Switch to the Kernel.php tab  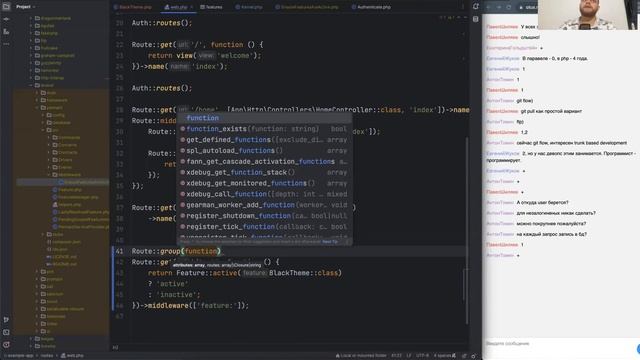(249, 7)
